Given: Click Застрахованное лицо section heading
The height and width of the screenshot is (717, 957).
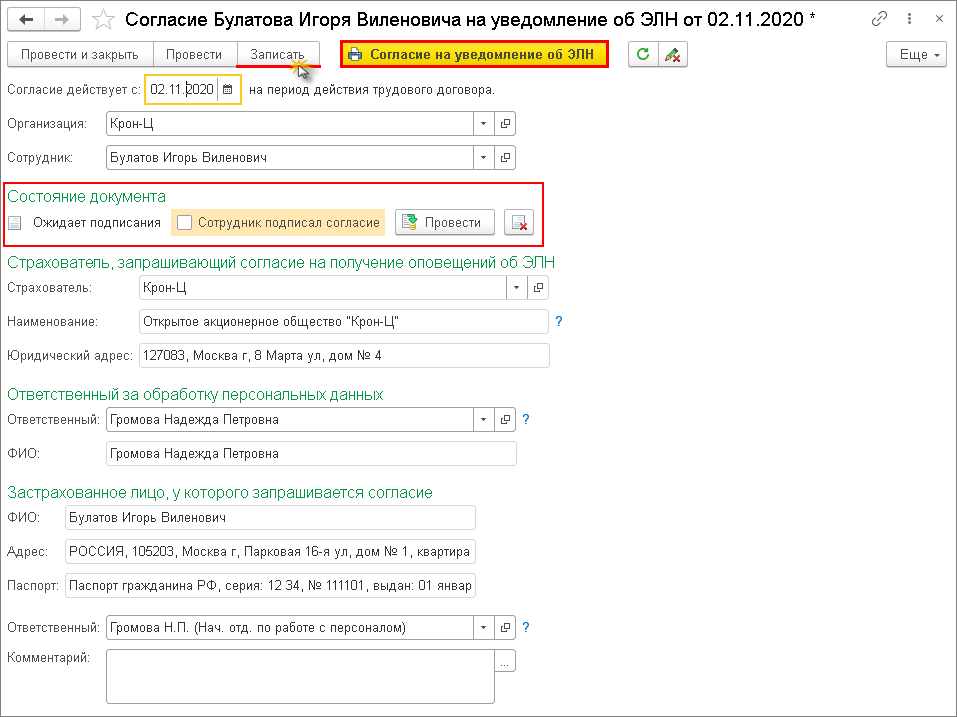Looking at the screenshot, I should (x=220, y=492).
